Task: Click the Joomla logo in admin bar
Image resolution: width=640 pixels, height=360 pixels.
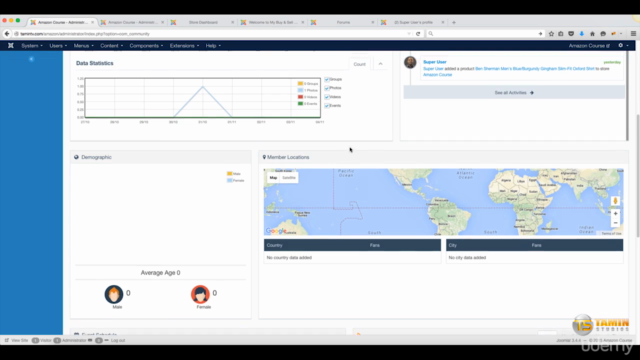Action: pyautogui.click(x=11, y=46)
